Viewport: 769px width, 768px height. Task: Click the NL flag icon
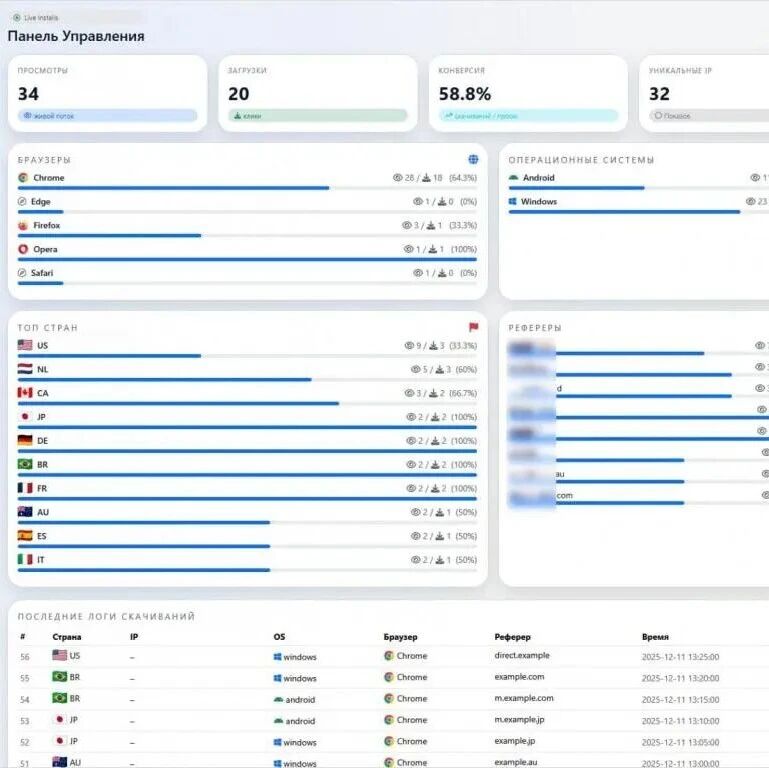coord(25,369)
